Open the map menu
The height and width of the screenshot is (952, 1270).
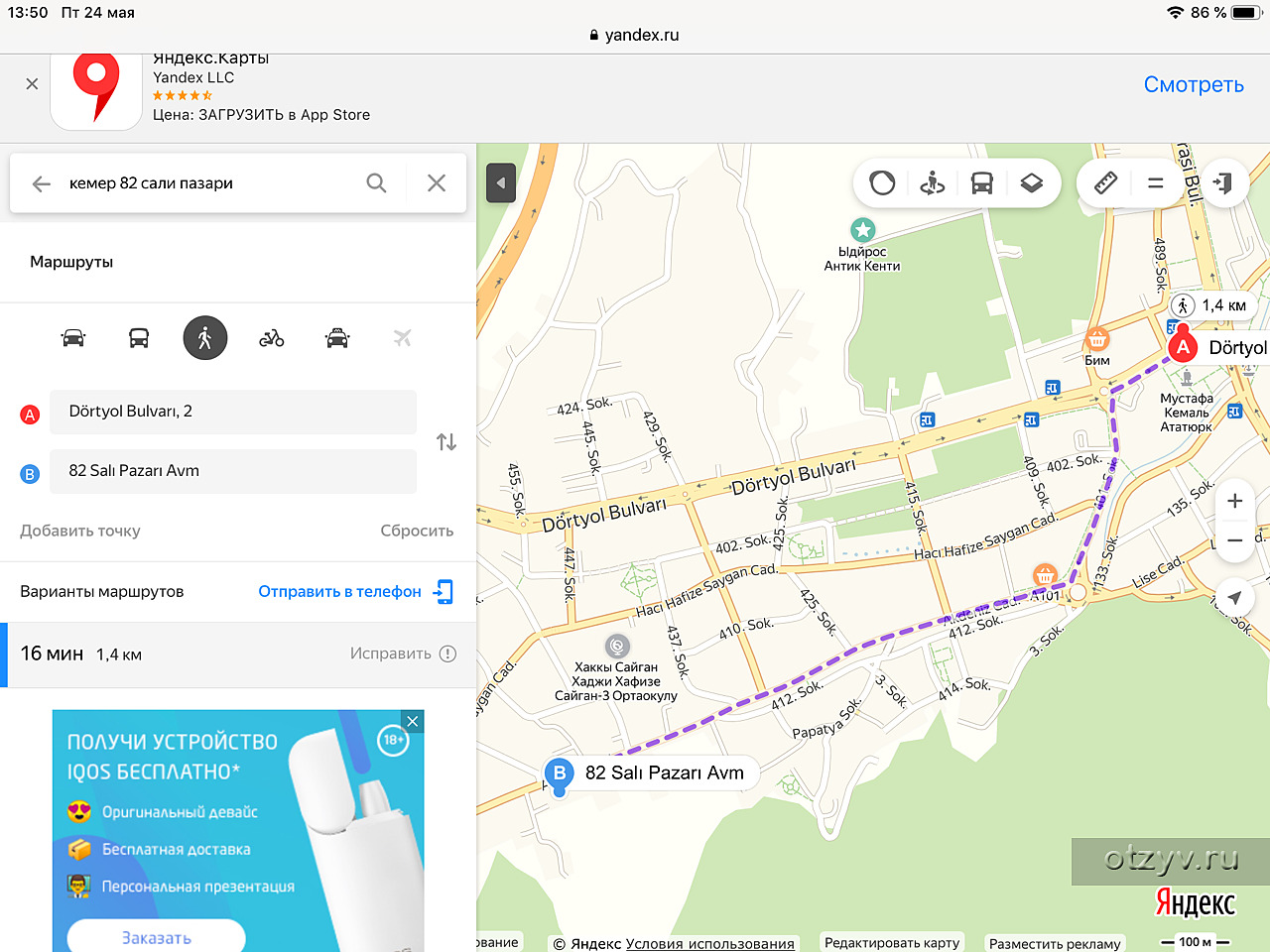[1155, 183]
